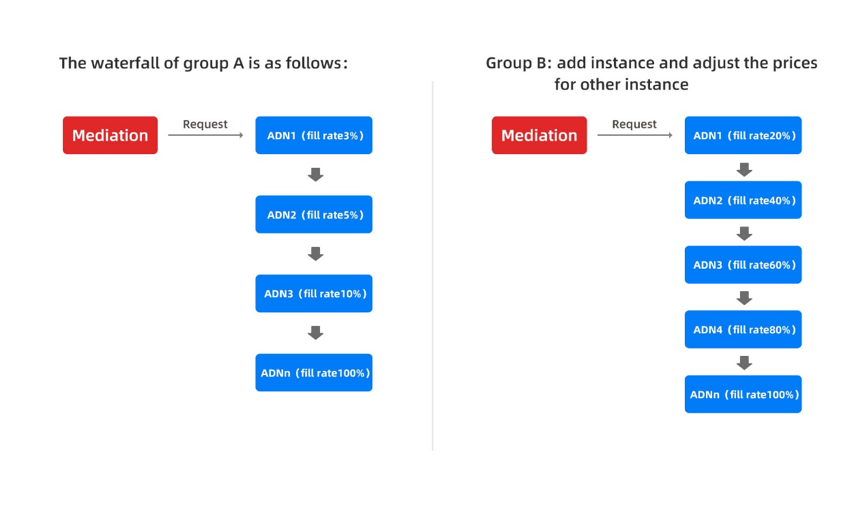The image size is (864, 520).
Task: Click down arrow below ADN3 fill rate 10%
Action: coord(316,333)
